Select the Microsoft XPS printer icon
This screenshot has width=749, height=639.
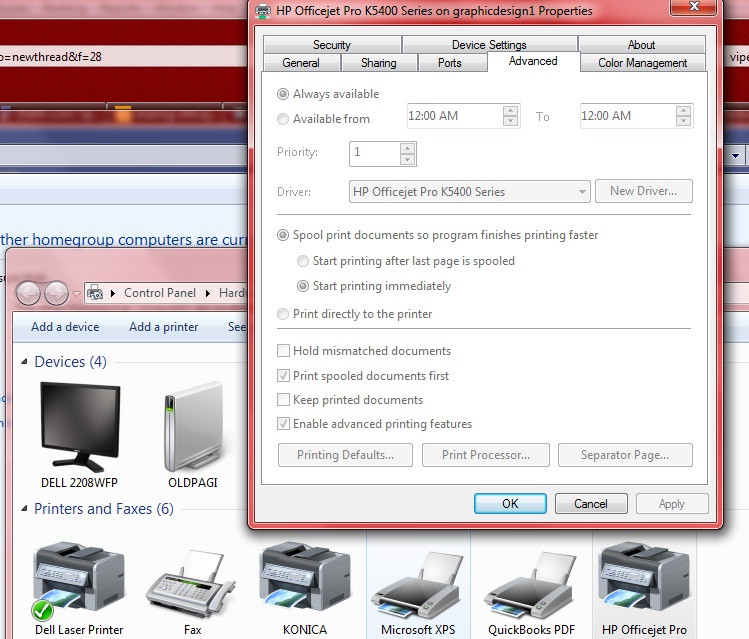click(418, 585)
